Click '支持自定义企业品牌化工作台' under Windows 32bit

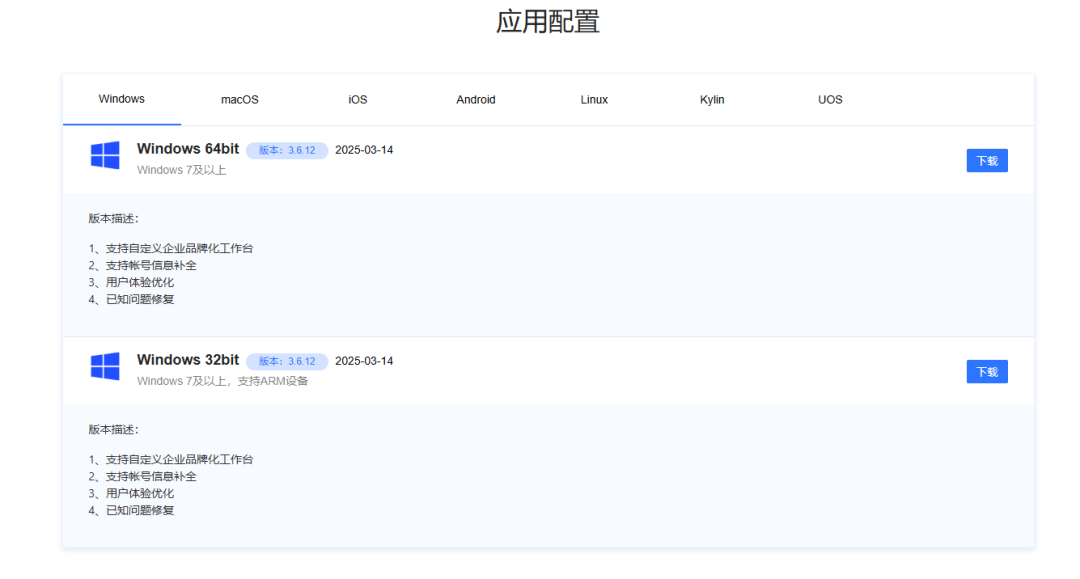[179, 460]
